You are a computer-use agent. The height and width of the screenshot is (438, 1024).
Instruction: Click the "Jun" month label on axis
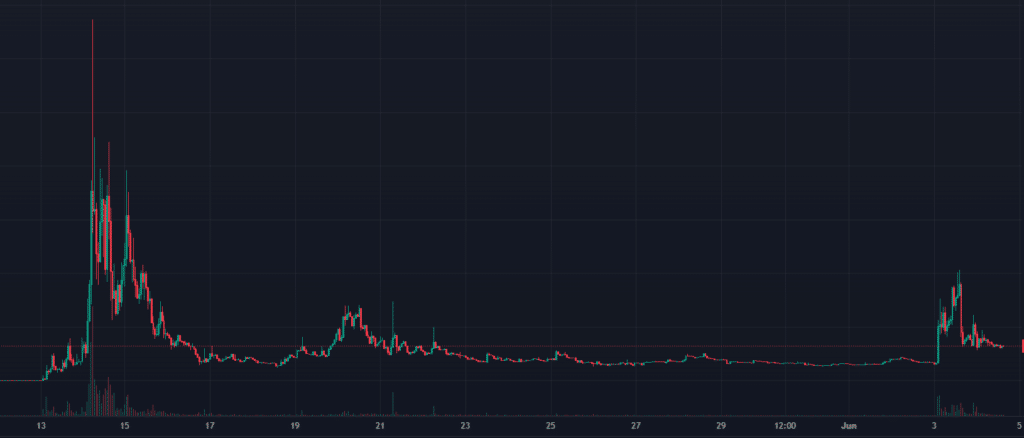(x=849, y=425)
